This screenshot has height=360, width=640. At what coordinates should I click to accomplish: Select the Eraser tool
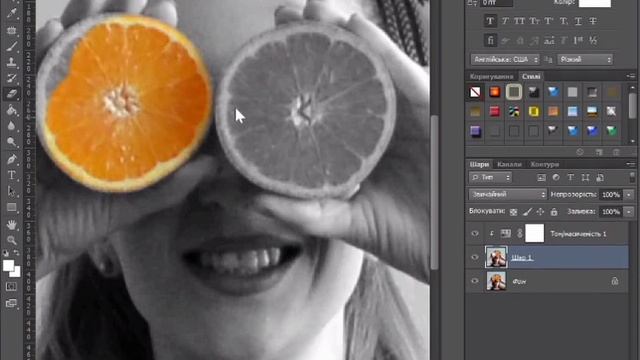point(11,94)
